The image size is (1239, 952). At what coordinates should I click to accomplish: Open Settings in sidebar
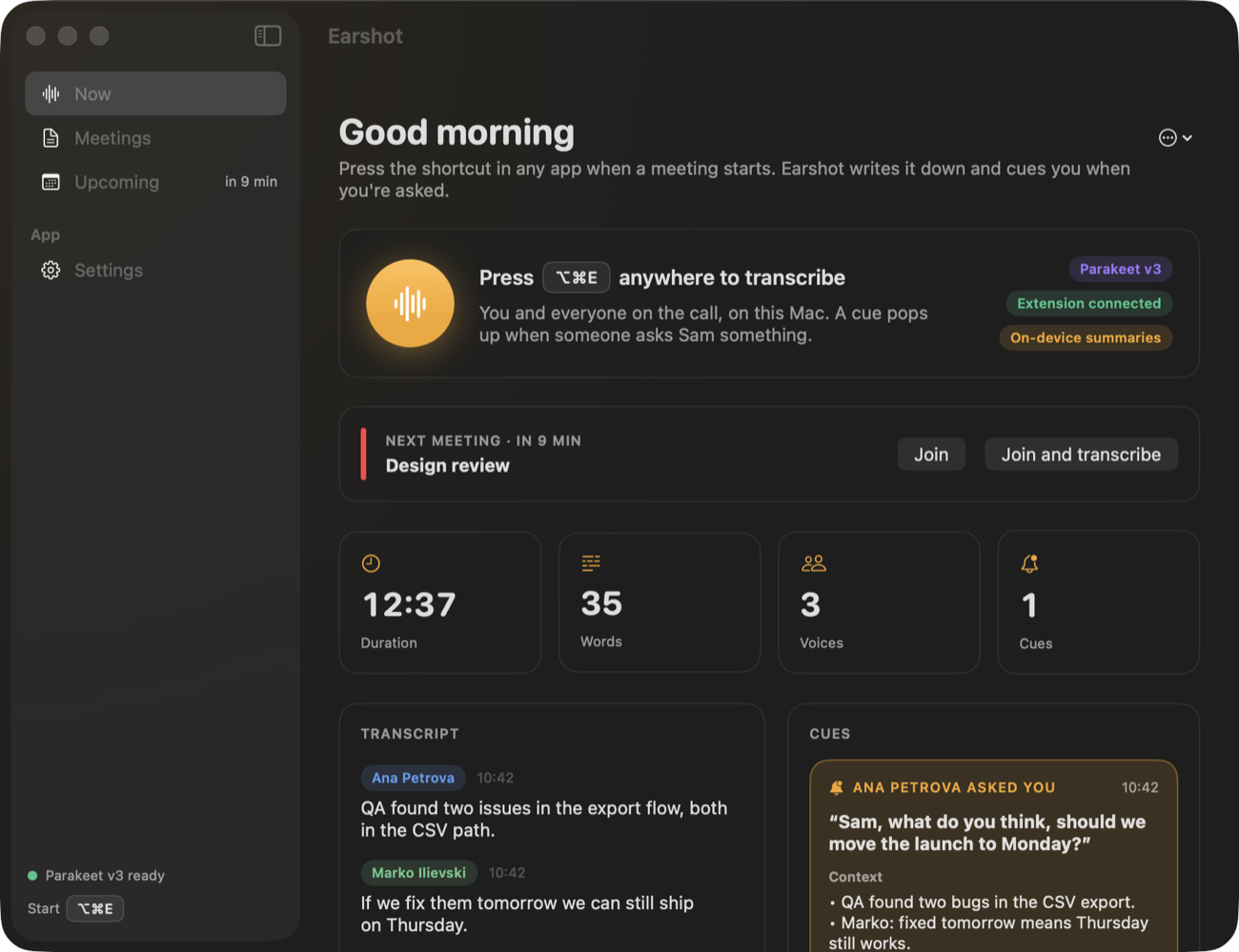pyautogui.click(x=155, y=271)
